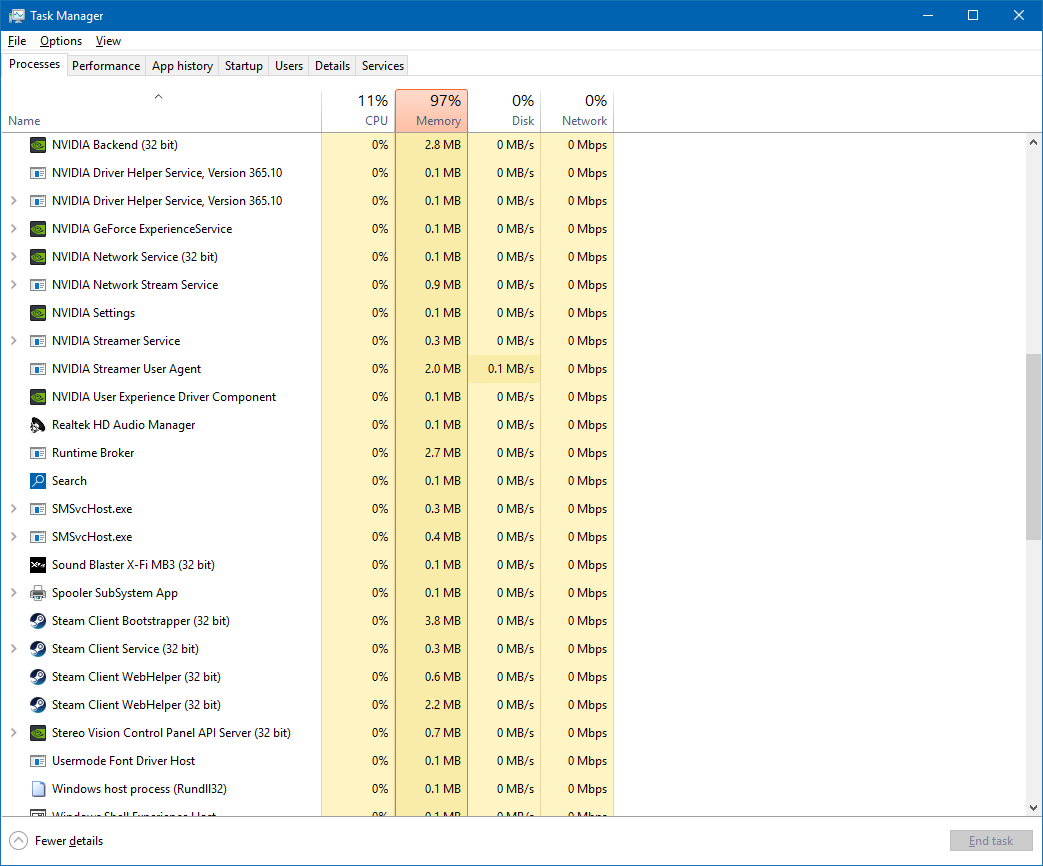Click the Task Manager title bar icon
Viewport: 1043px width, 866px height.
point(17,15)
